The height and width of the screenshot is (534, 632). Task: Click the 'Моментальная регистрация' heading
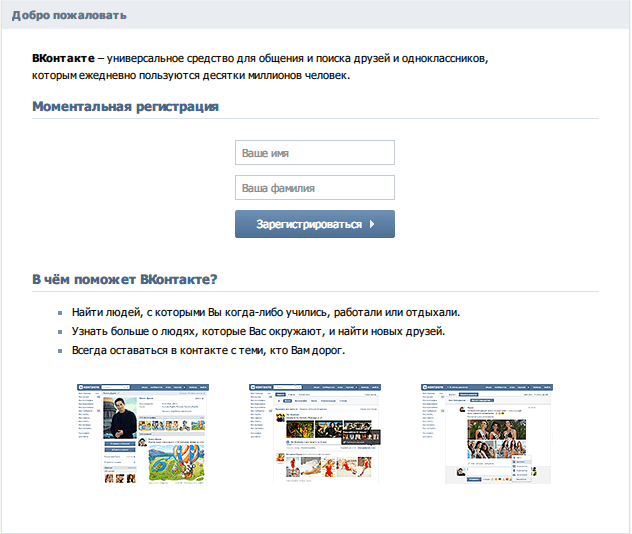tap(125, 106)
